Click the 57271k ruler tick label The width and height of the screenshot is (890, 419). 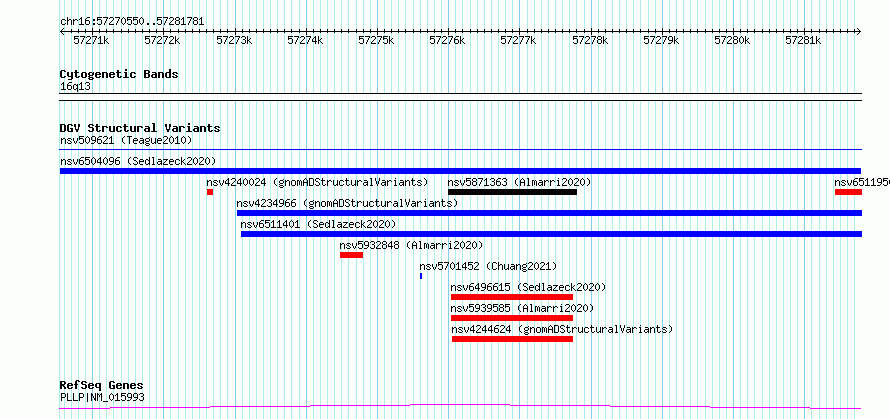pyautogui.click(x=91, y=40)
